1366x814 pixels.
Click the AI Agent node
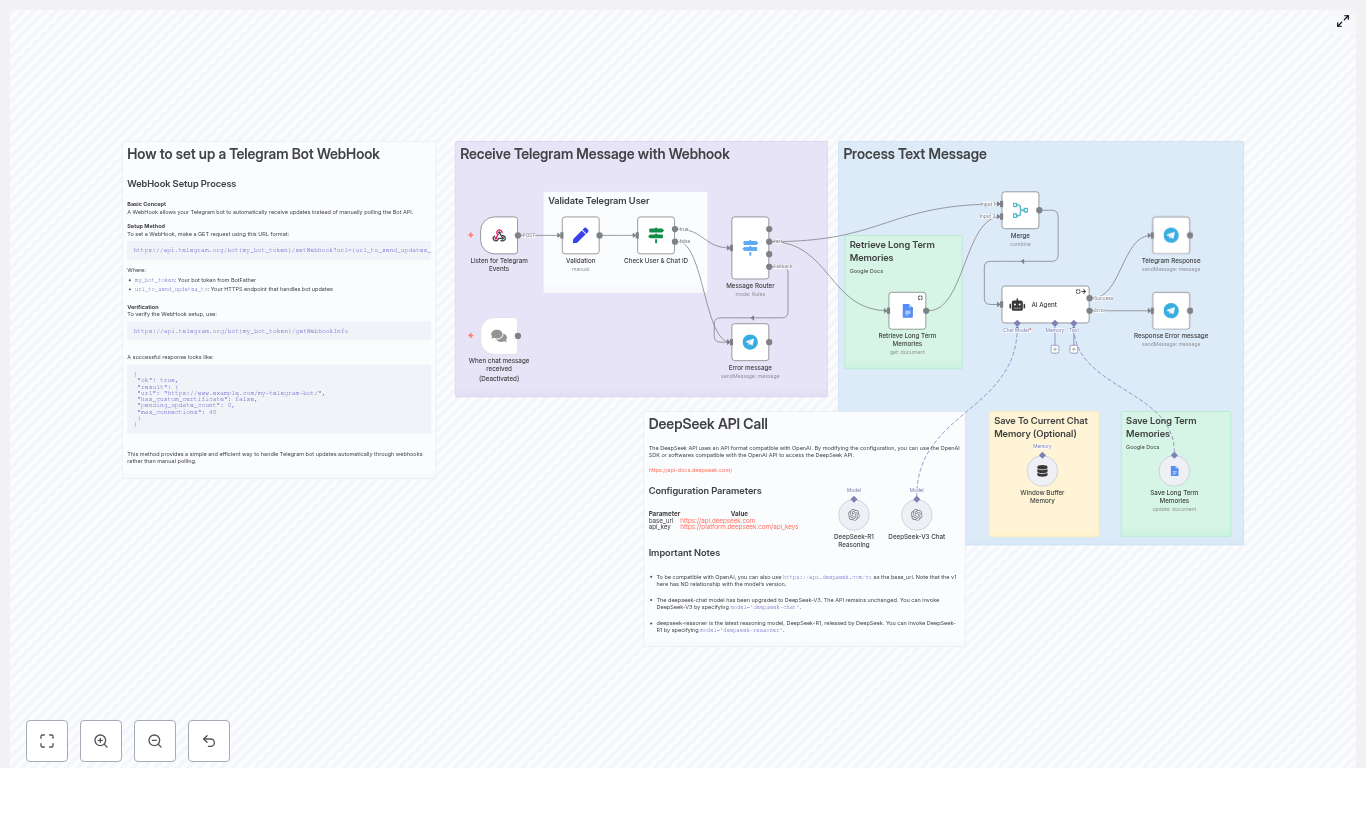[x=1044, y=305]
